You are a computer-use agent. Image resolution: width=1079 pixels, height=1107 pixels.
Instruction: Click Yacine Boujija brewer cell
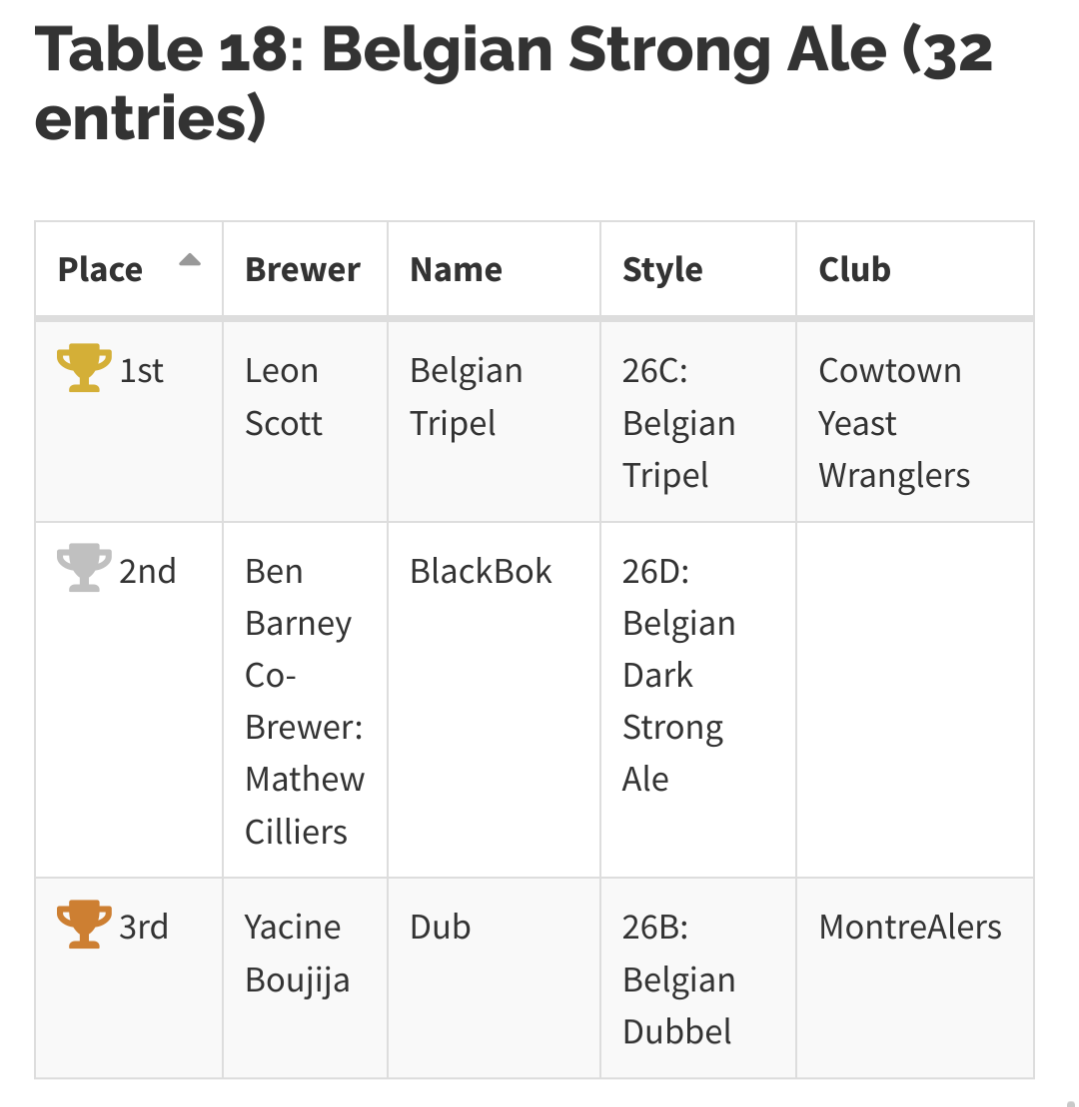click(297, 953)
